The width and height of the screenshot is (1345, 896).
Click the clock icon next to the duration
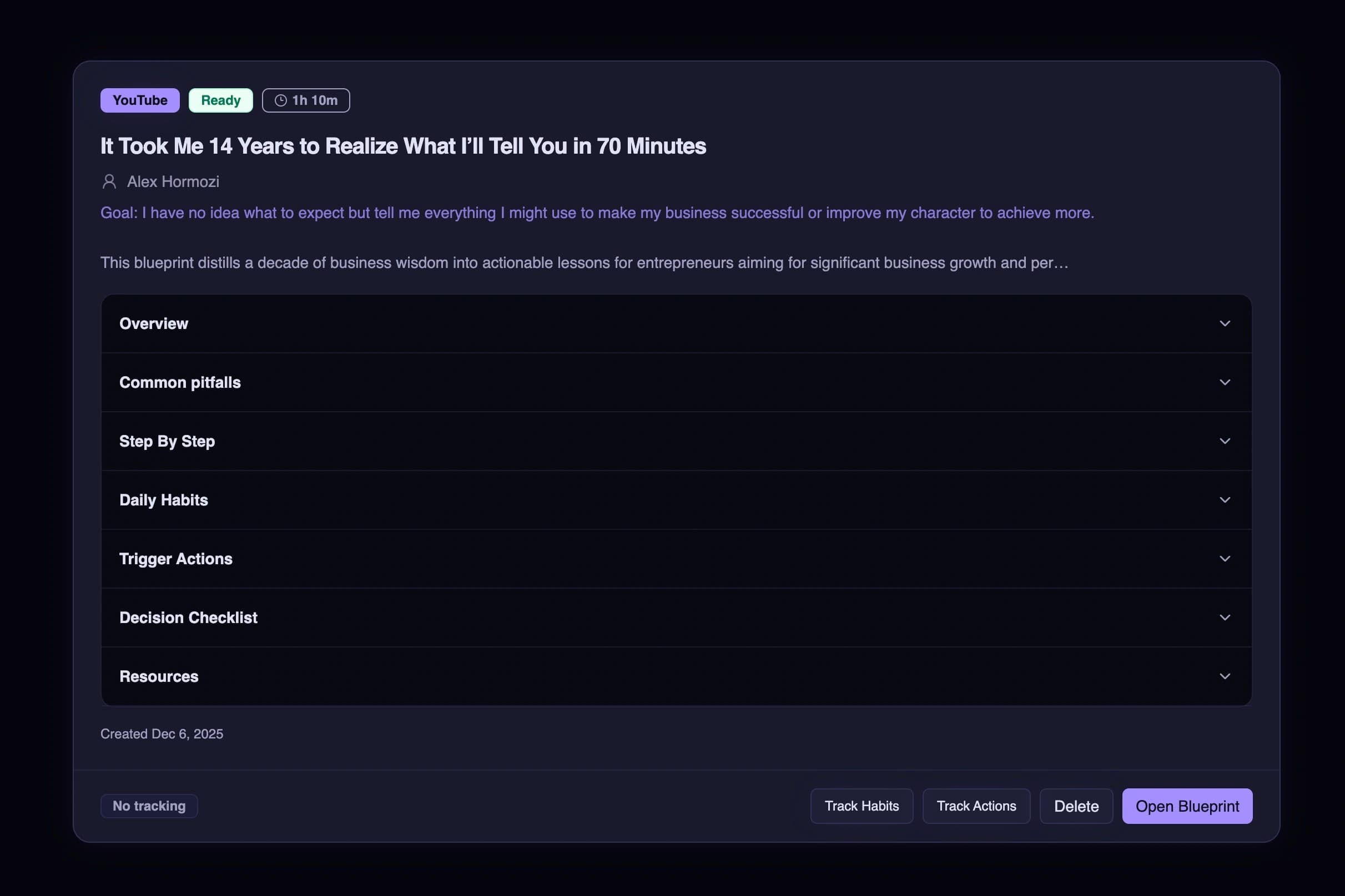(x=280, y=100)
